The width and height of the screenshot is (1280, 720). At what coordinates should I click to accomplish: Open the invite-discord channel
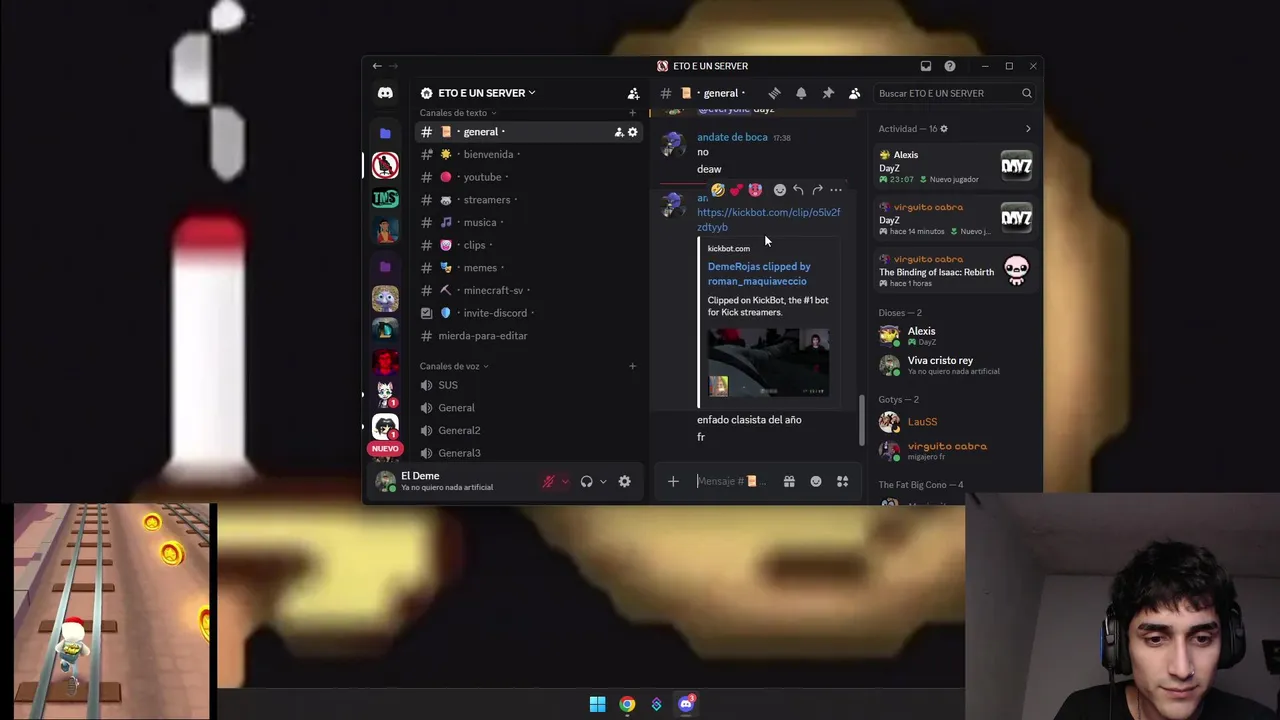point(528,313)
